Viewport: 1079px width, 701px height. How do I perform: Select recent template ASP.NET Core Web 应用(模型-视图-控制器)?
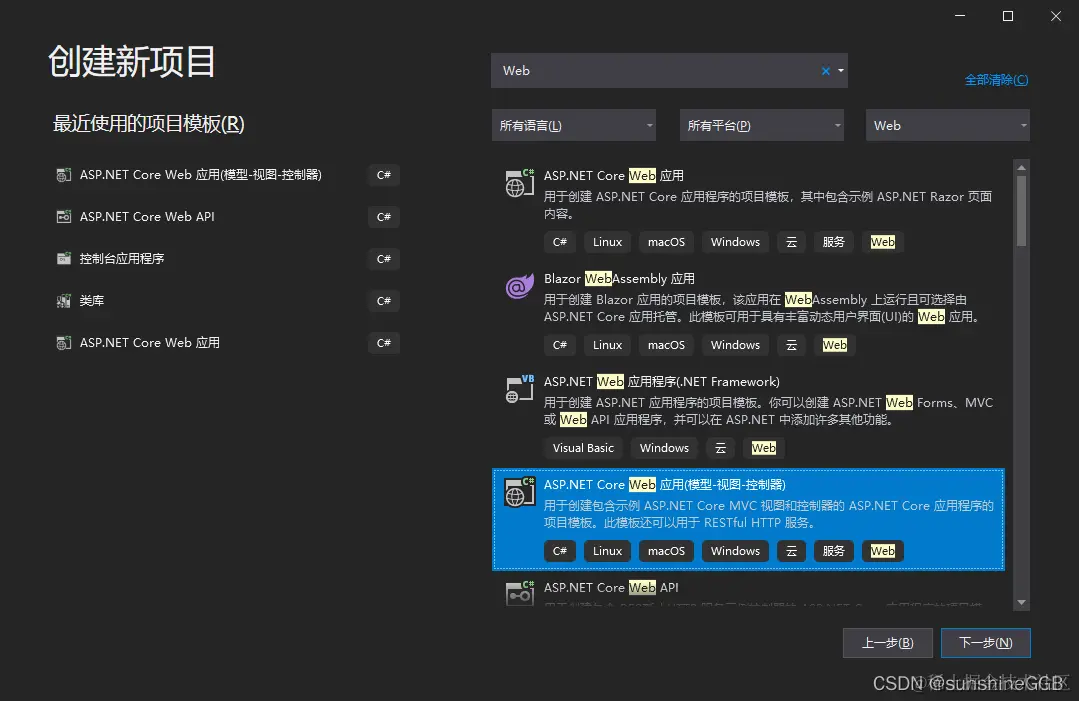227,175
